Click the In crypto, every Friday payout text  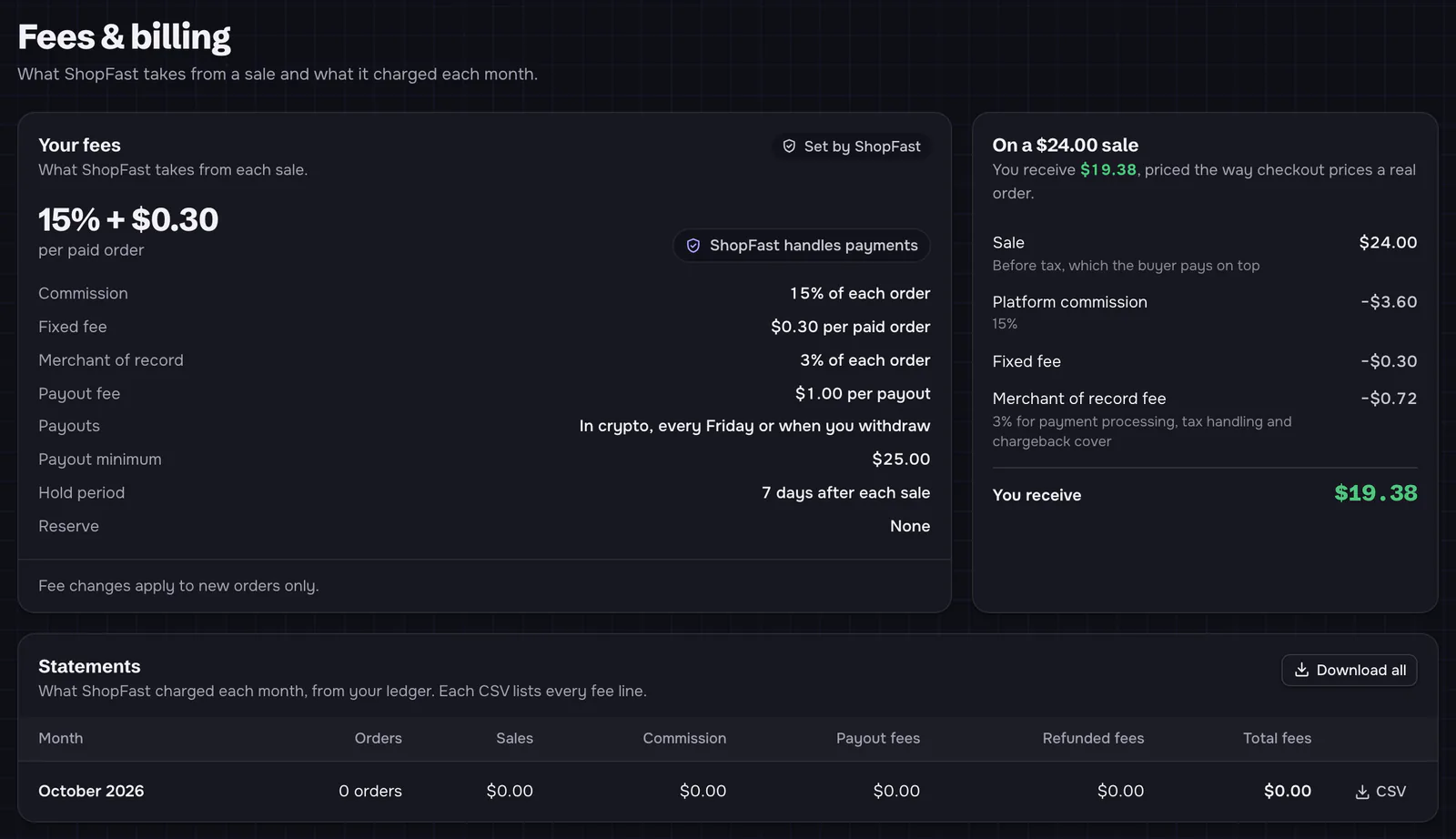754,426
